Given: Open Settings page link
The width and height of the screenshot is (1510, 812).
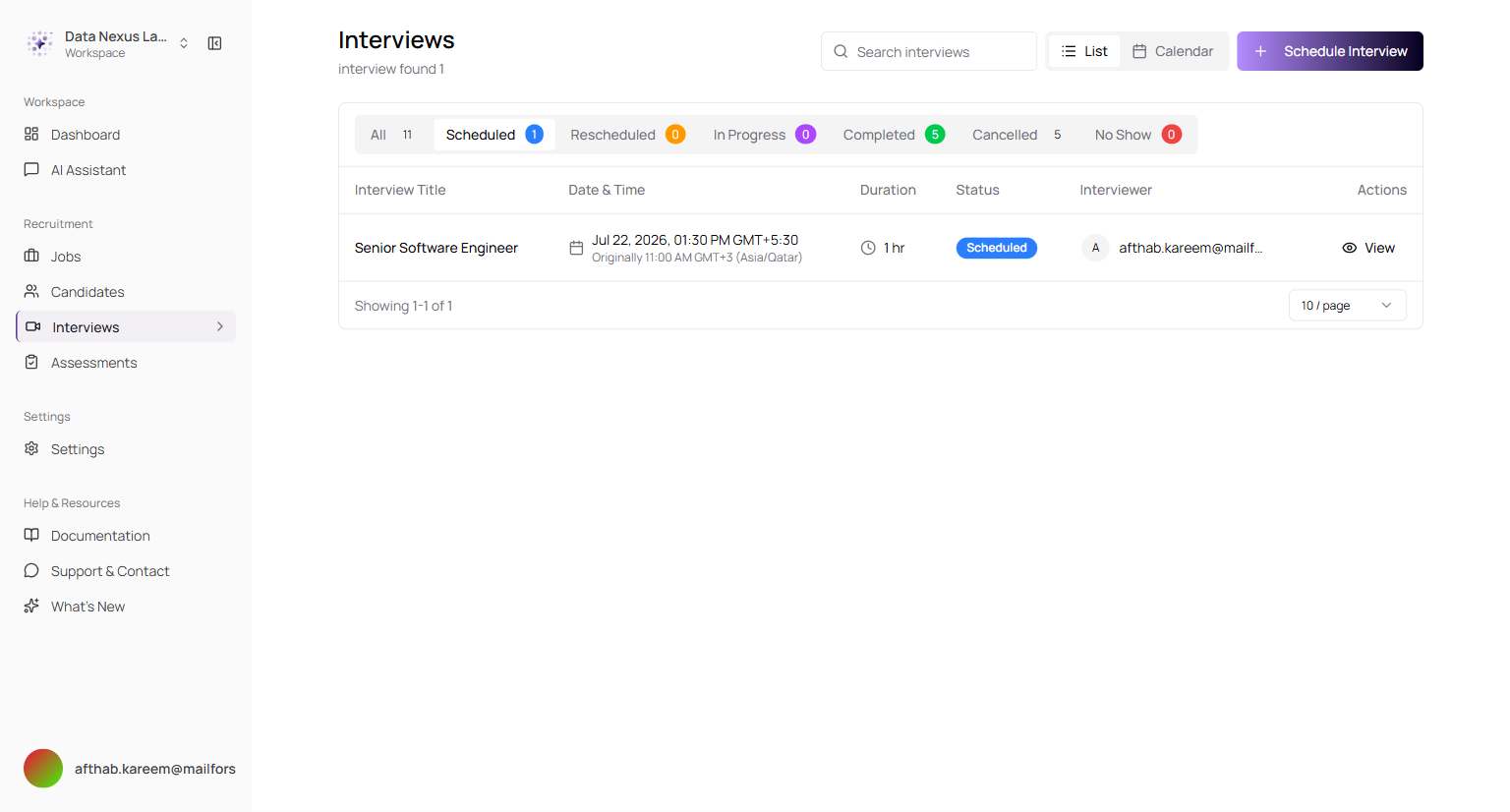Looking at the screenshot, I should [126, 448].
